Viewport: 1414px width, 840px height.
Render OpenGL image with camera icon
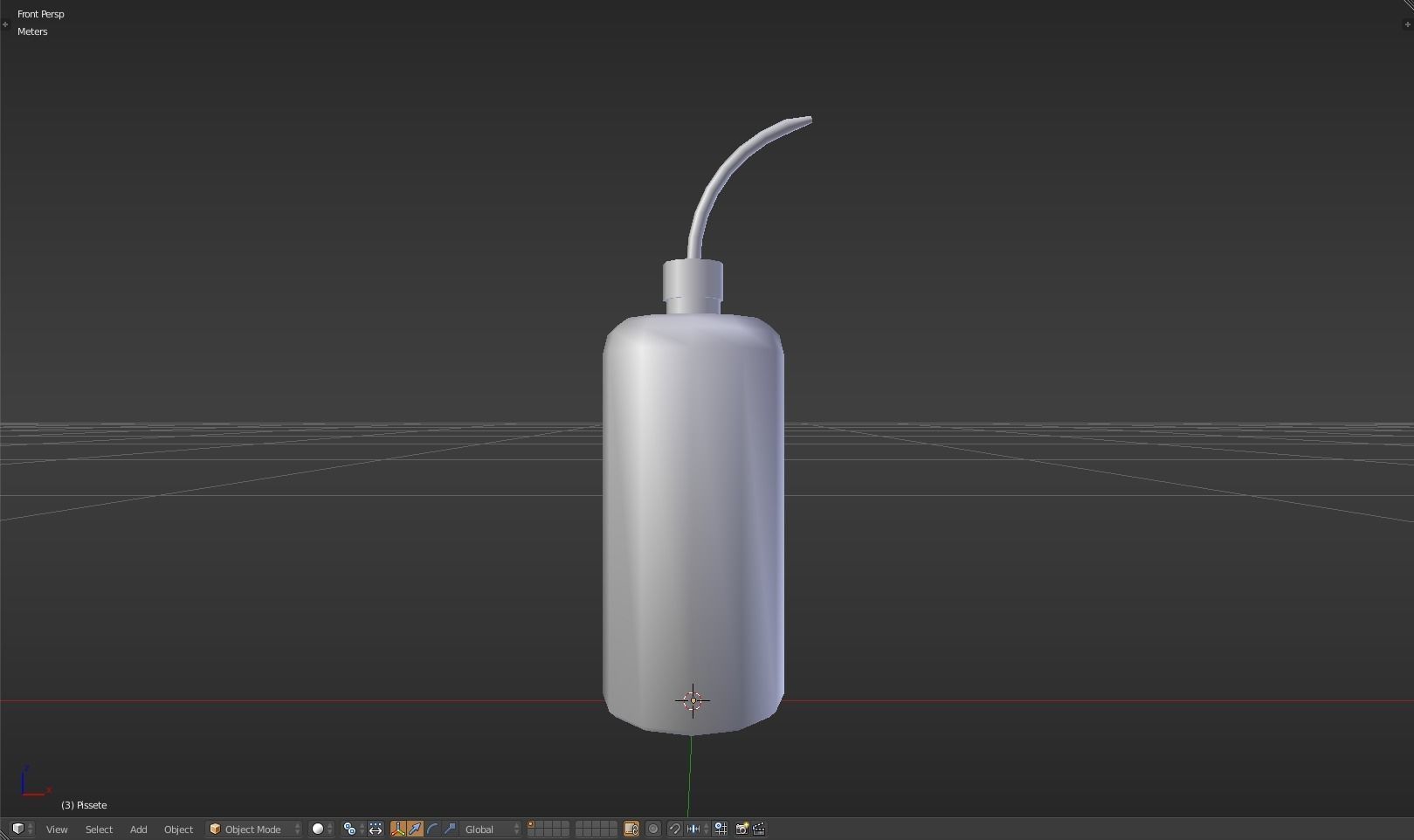(x=741, y=829)
